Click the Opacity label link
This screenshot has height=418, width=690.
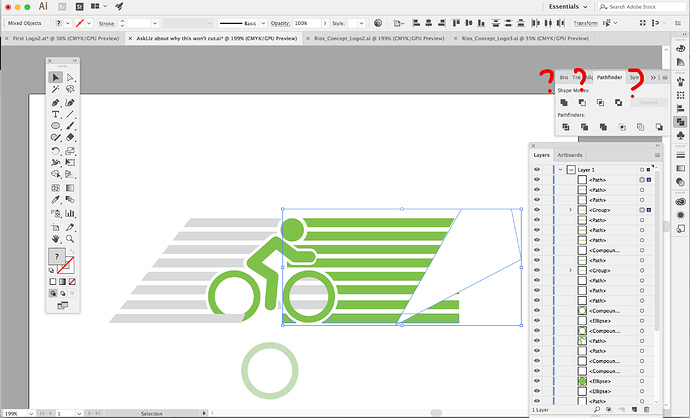280,23
